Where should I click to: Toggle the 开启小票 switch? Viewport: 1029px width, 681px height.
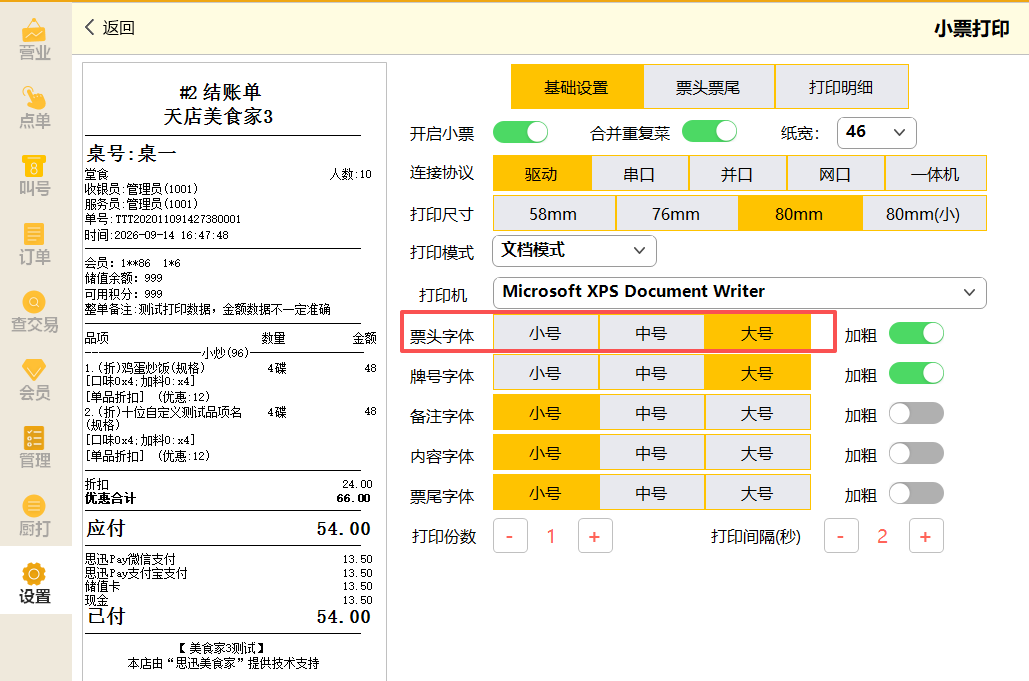click(x=520, y=132)
